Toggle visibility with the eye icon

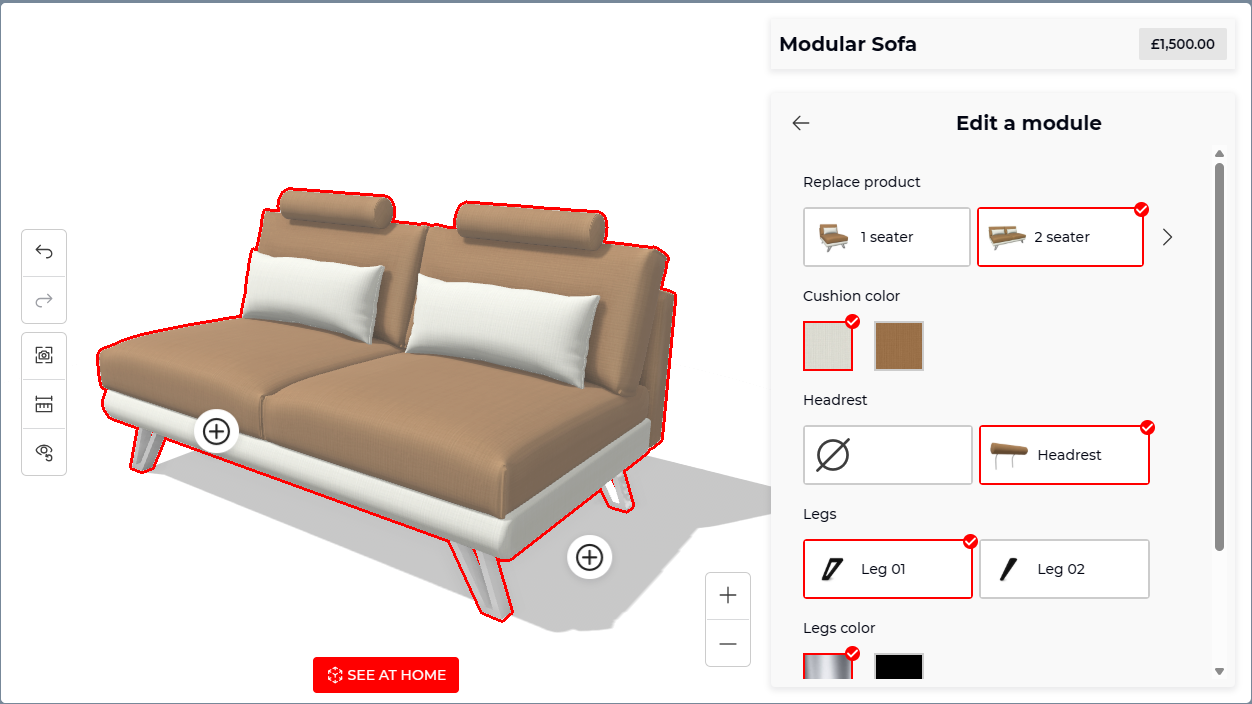coord(44,452)
